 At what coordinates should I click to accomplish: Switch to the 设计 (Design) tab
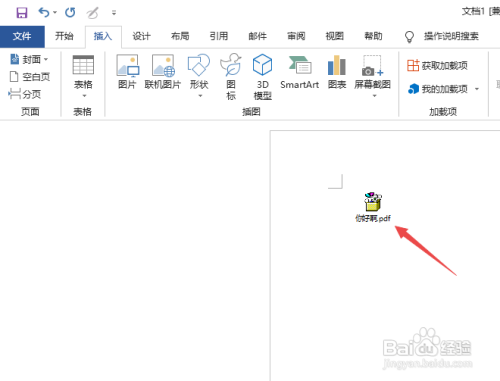click(x=141, y=36)
